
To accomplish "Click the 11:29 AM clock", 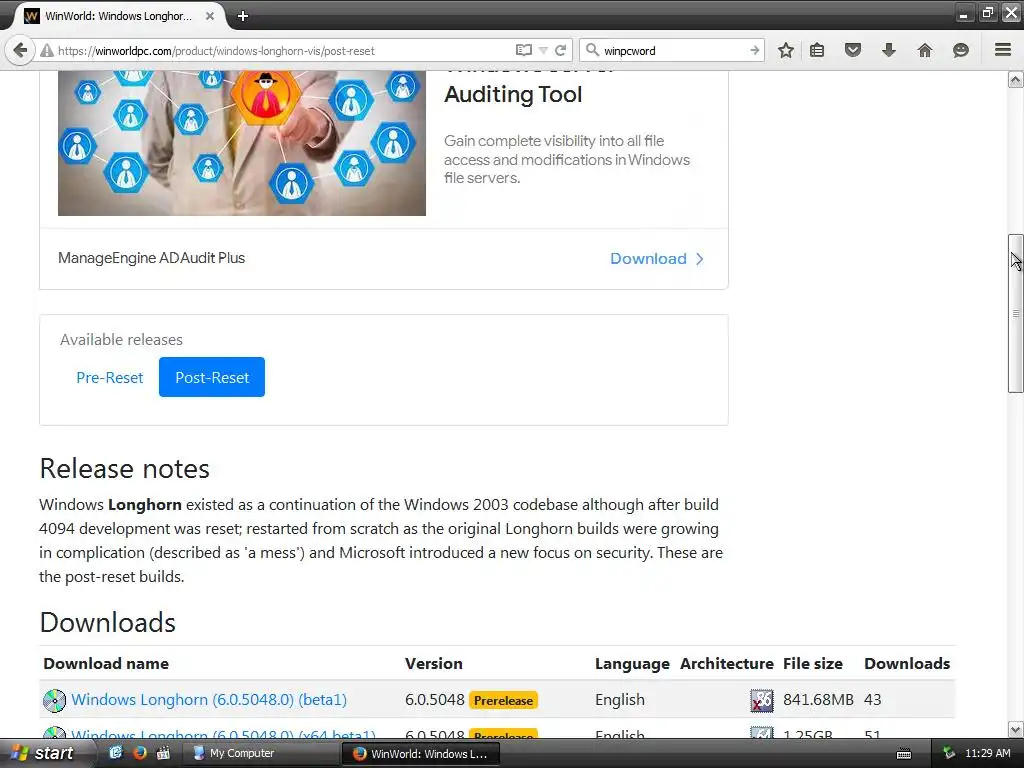I will point(987,753).
